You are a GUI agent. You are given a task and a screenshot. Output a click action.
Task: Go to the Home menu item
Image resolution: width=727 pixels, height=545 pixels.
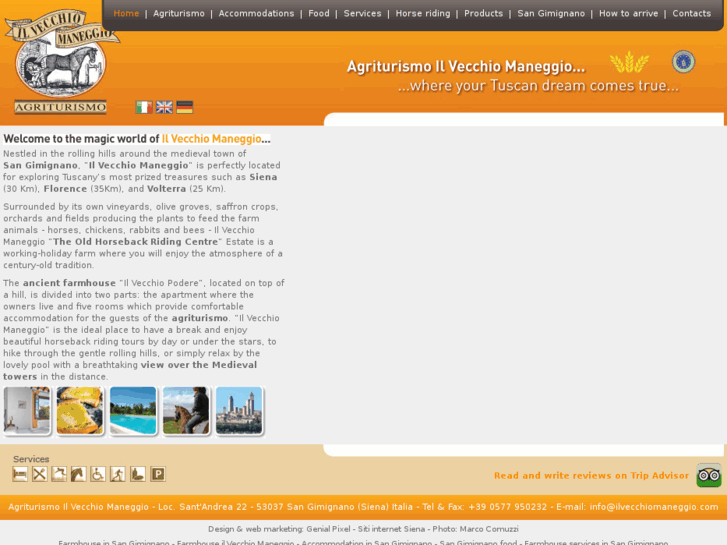[x=126, y=13]
